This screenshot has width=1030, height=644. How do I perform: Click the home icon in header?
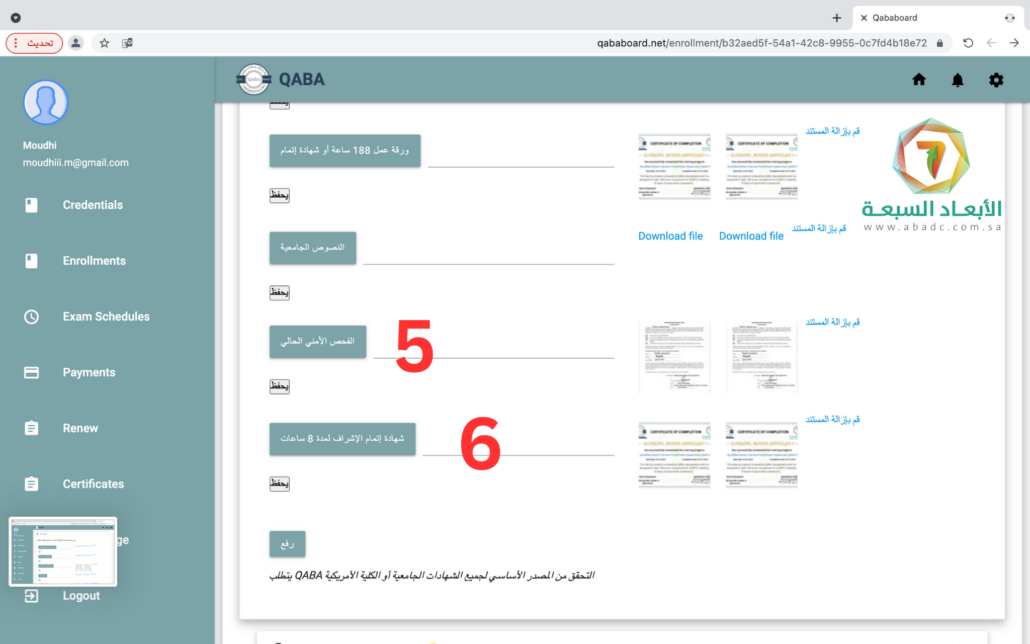pyautogui.click(x=919, y=80)
